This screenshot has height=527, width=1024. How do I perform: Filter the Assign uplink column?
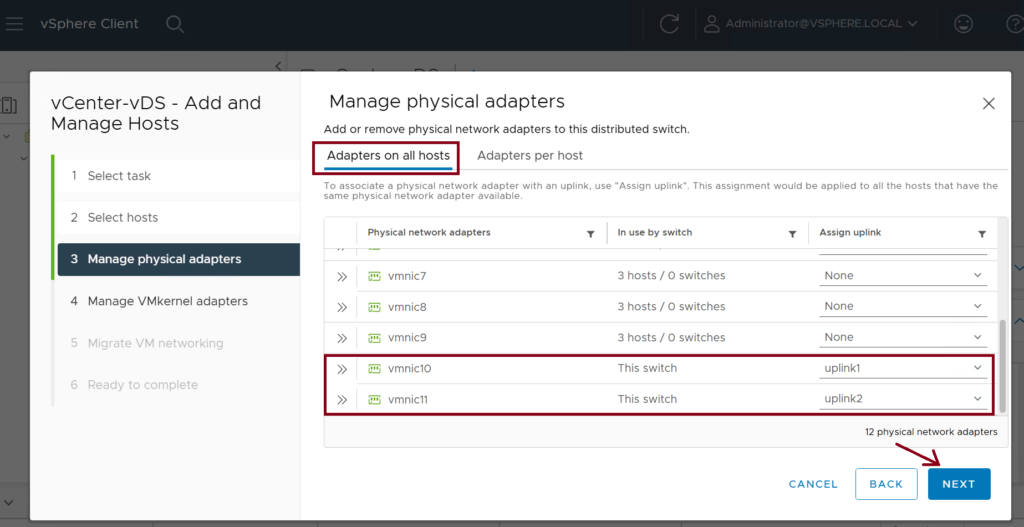tap(982, 234)
